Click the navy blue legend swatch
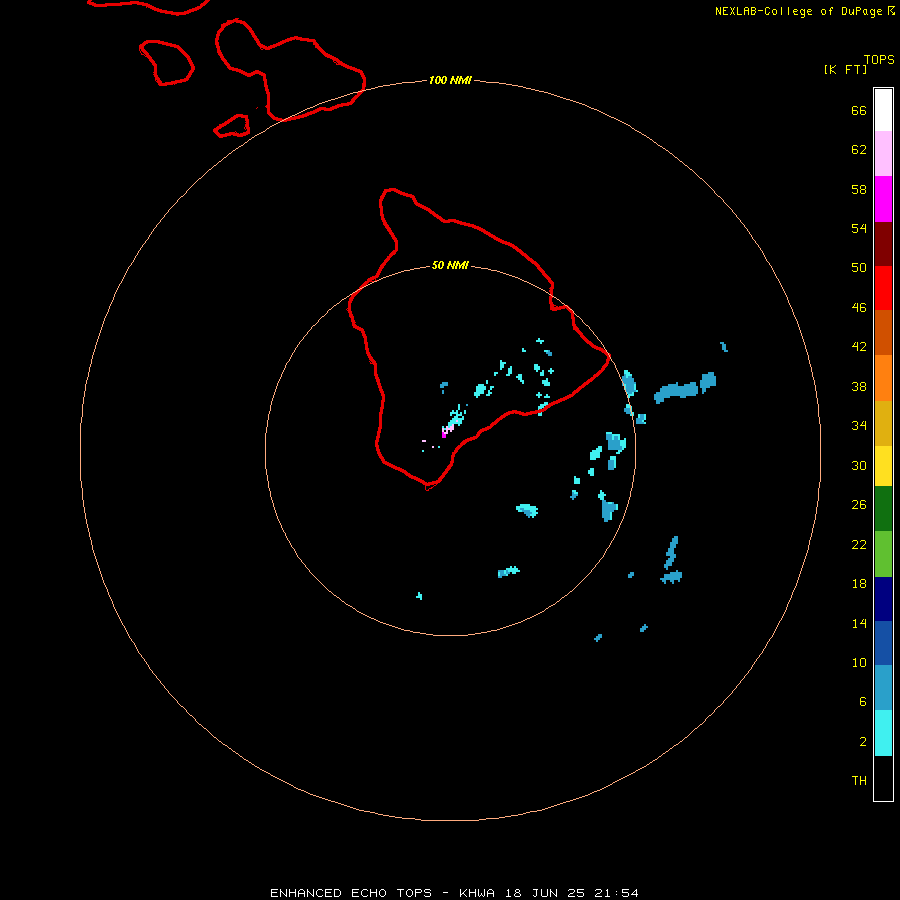This screenshot has height=900, width=900. 883,599
